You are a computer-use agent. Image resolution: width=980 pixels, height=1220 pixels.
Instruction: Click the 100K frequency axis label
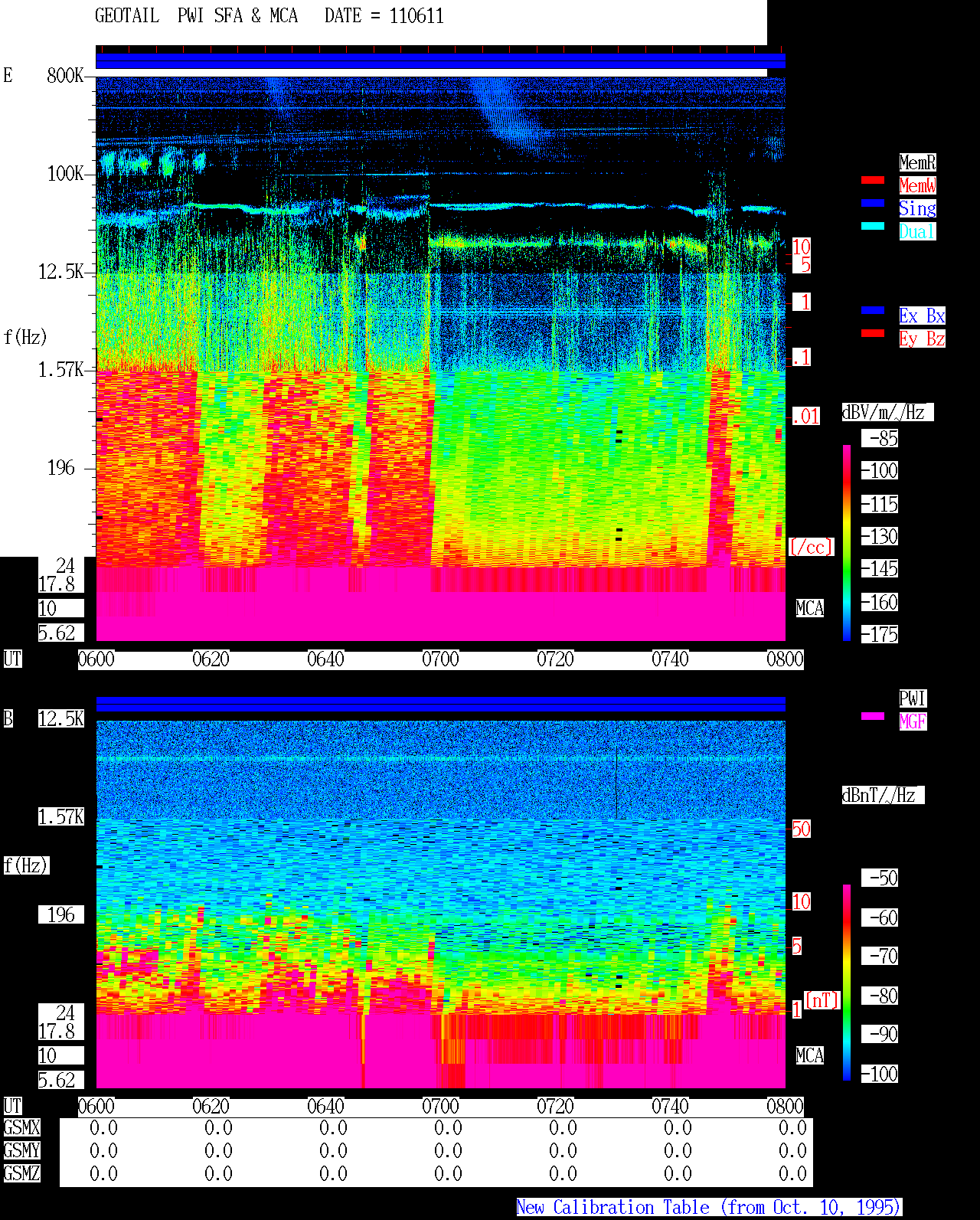(x=66, y=173)
